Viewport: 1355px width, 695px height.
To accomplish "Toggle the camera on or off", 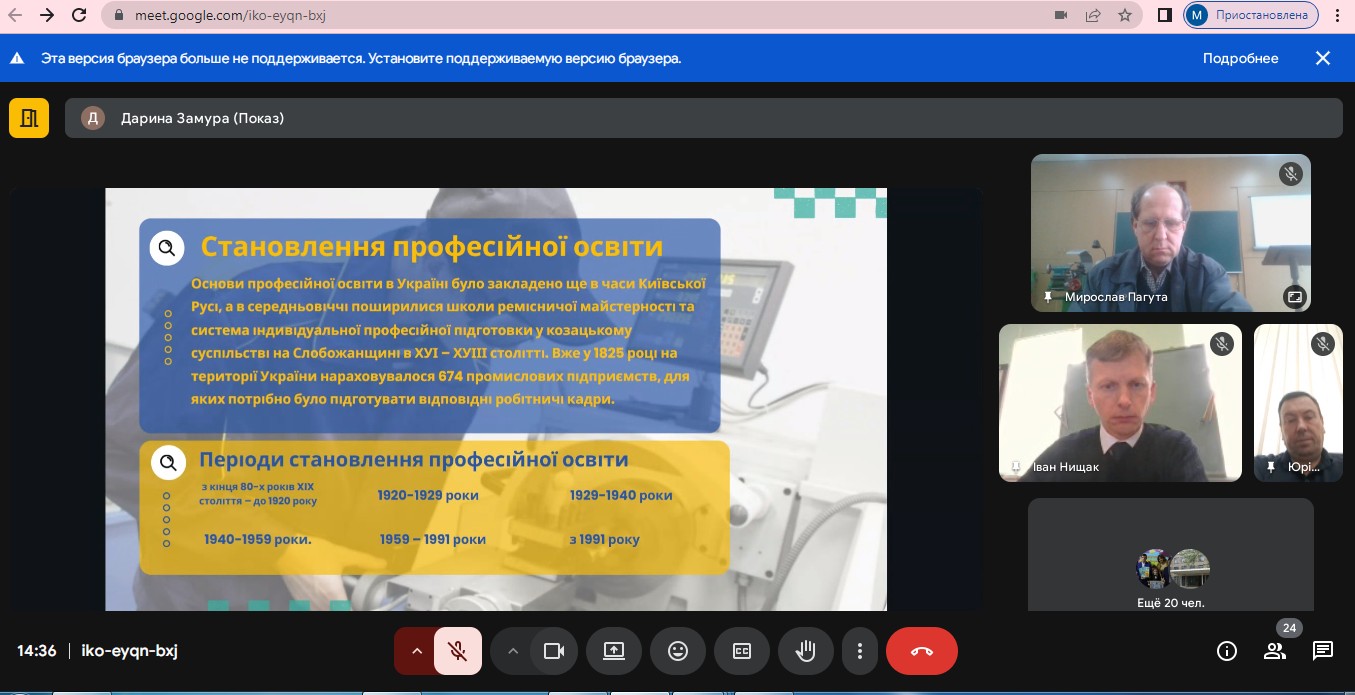I will coord(554,651).
